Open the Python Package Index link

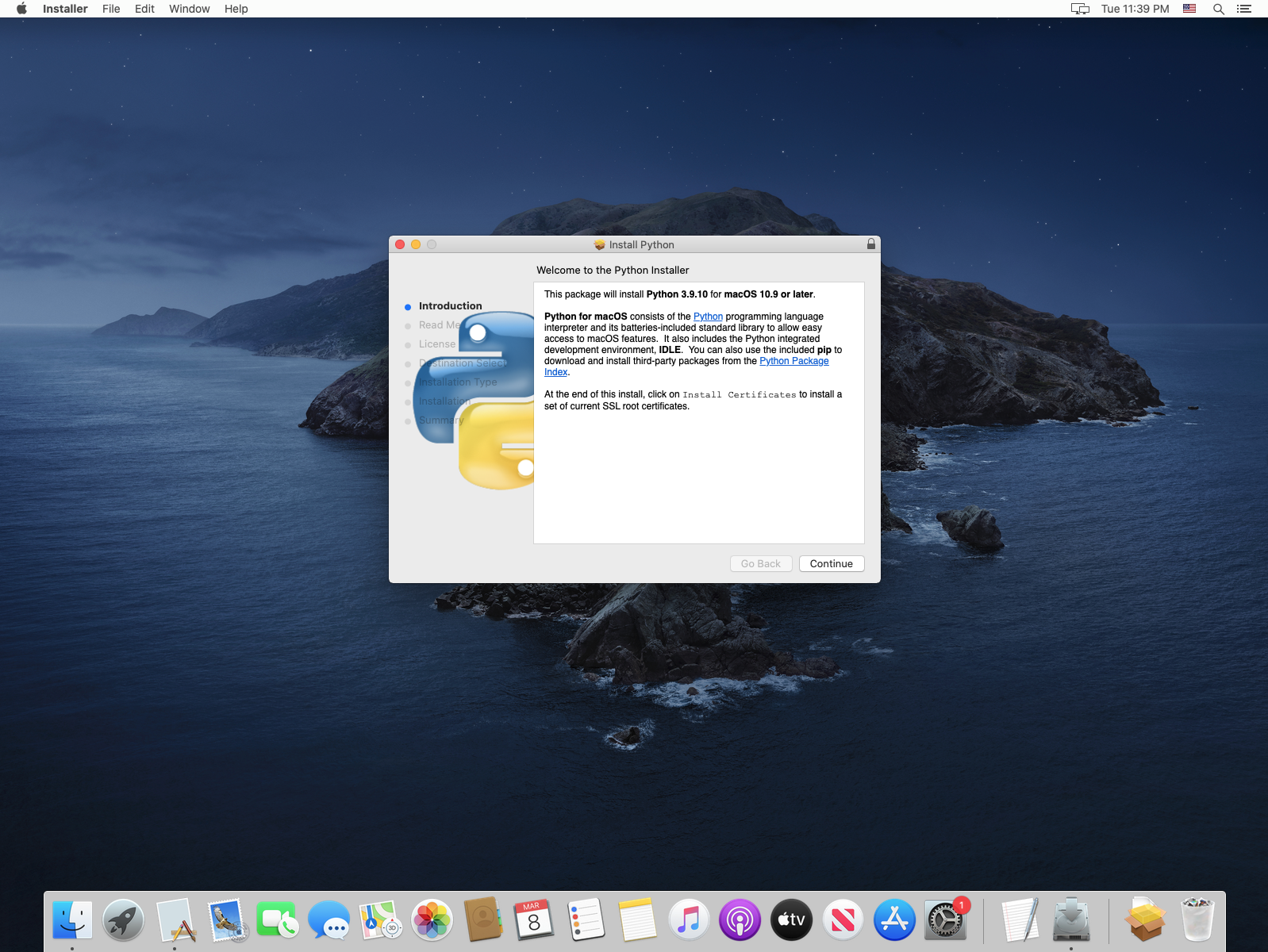[793, 361]
